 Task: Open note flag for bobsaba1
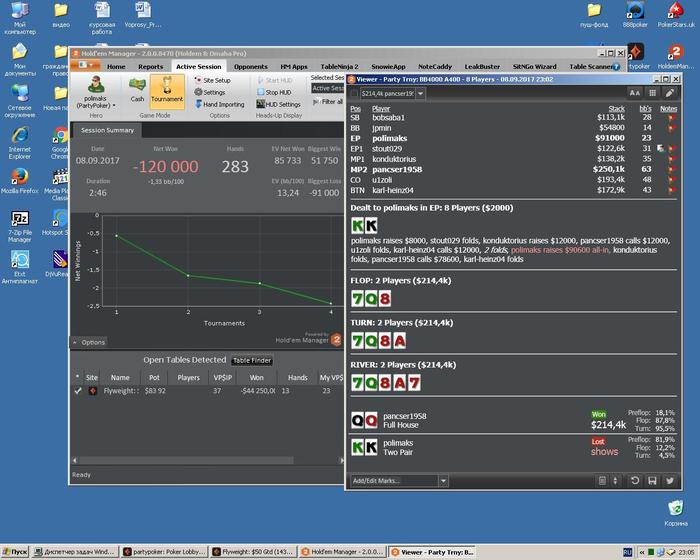(x=671, y=118)
